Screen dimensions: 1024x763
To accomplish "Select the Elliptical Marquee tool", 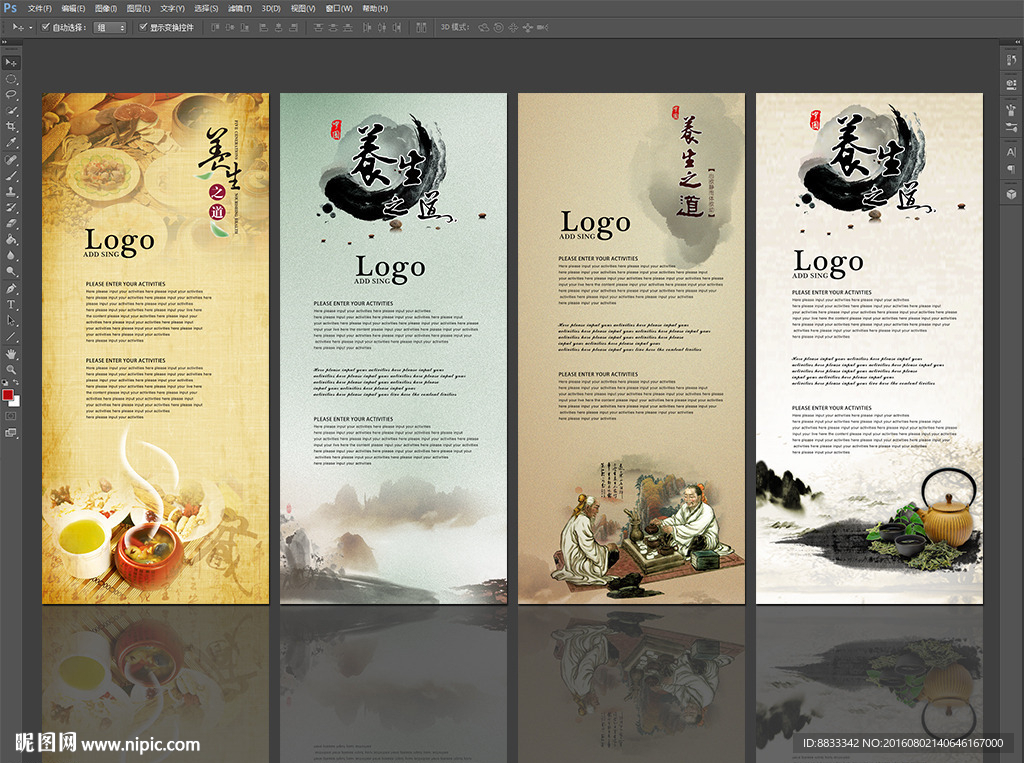I will pos(11,78).
